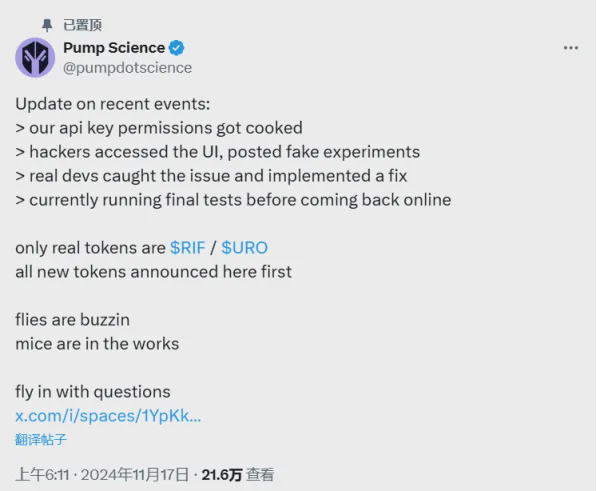This screenshot has width=597, height=491.
Task: Click the Pump Science display name
Action: [114, 48]
